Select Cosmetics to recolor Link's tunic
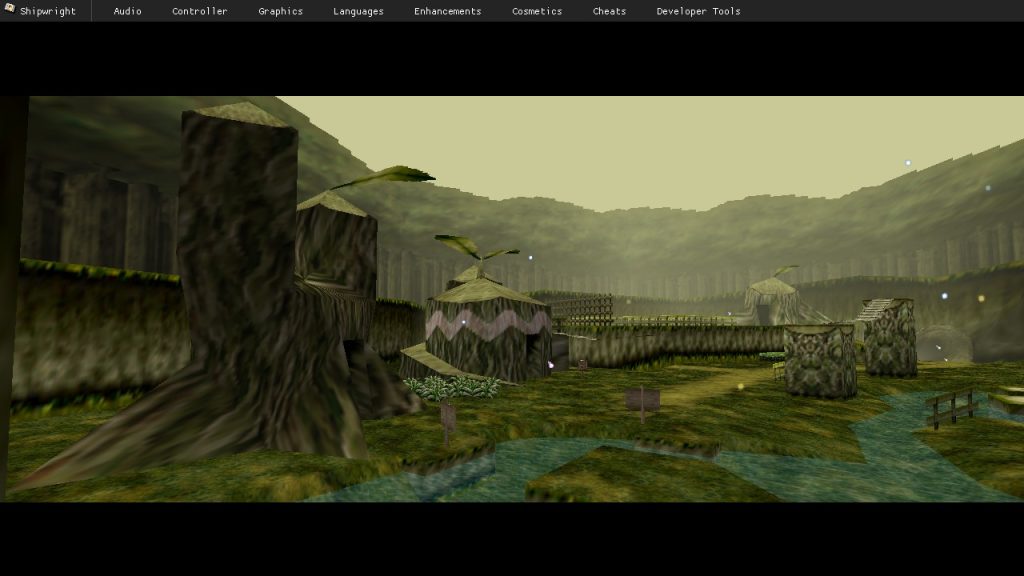Screen dimensions: 1024x576 (536, 11)
